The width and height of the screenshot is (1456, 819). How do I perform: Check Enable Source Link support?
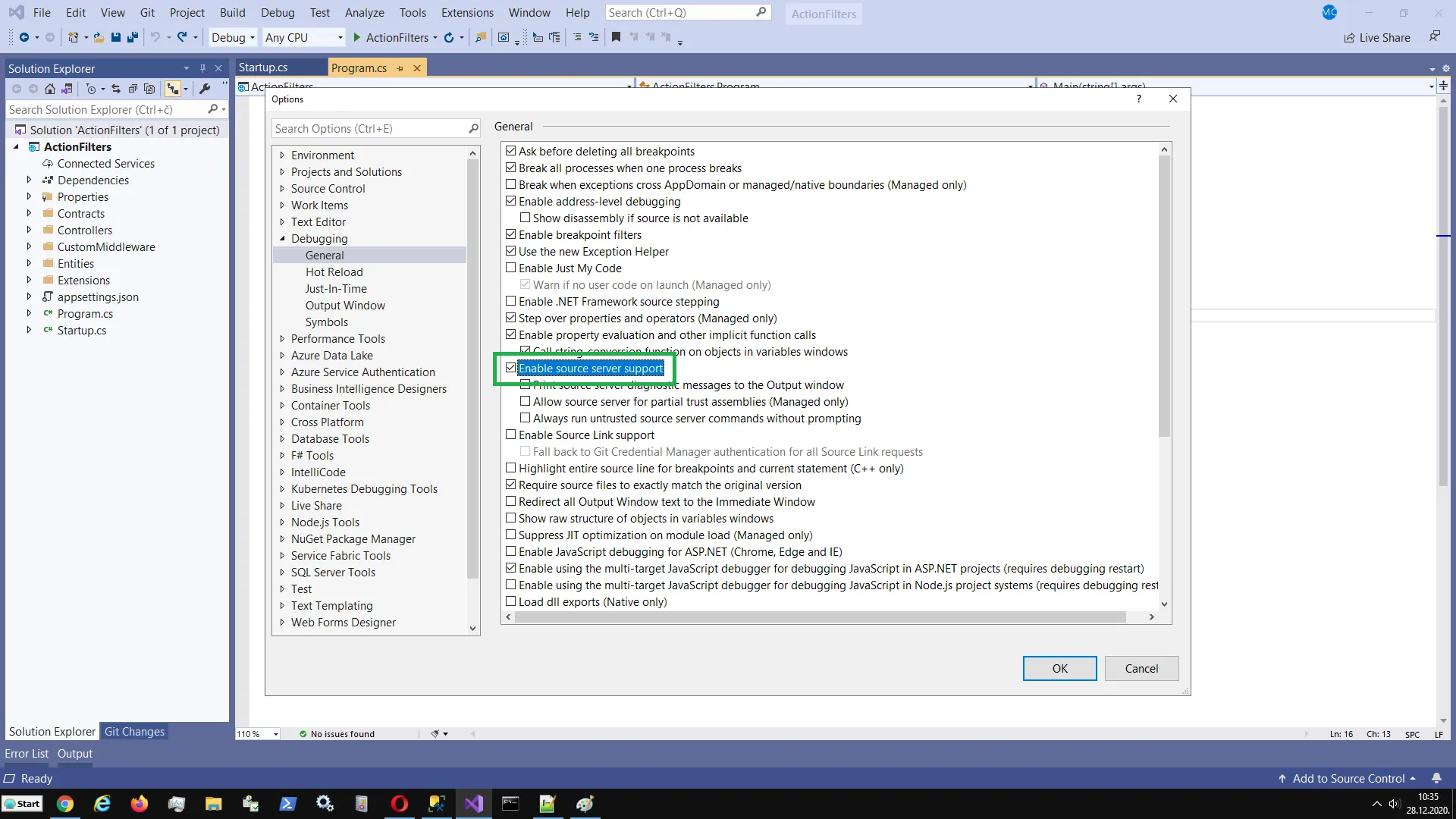click(x=511, y=435)
